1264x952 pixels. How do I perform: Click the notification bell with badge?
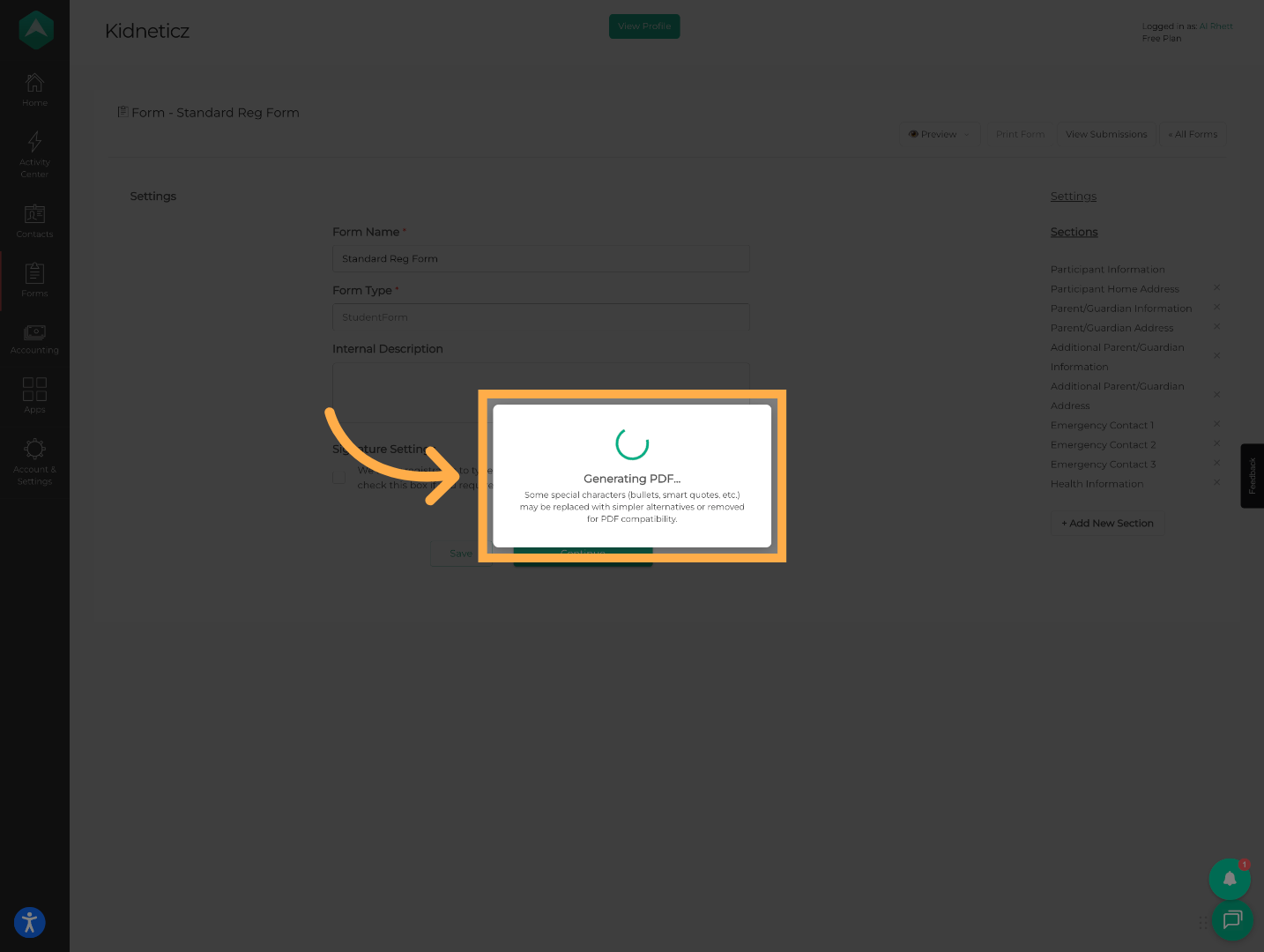click(1230, 879)
